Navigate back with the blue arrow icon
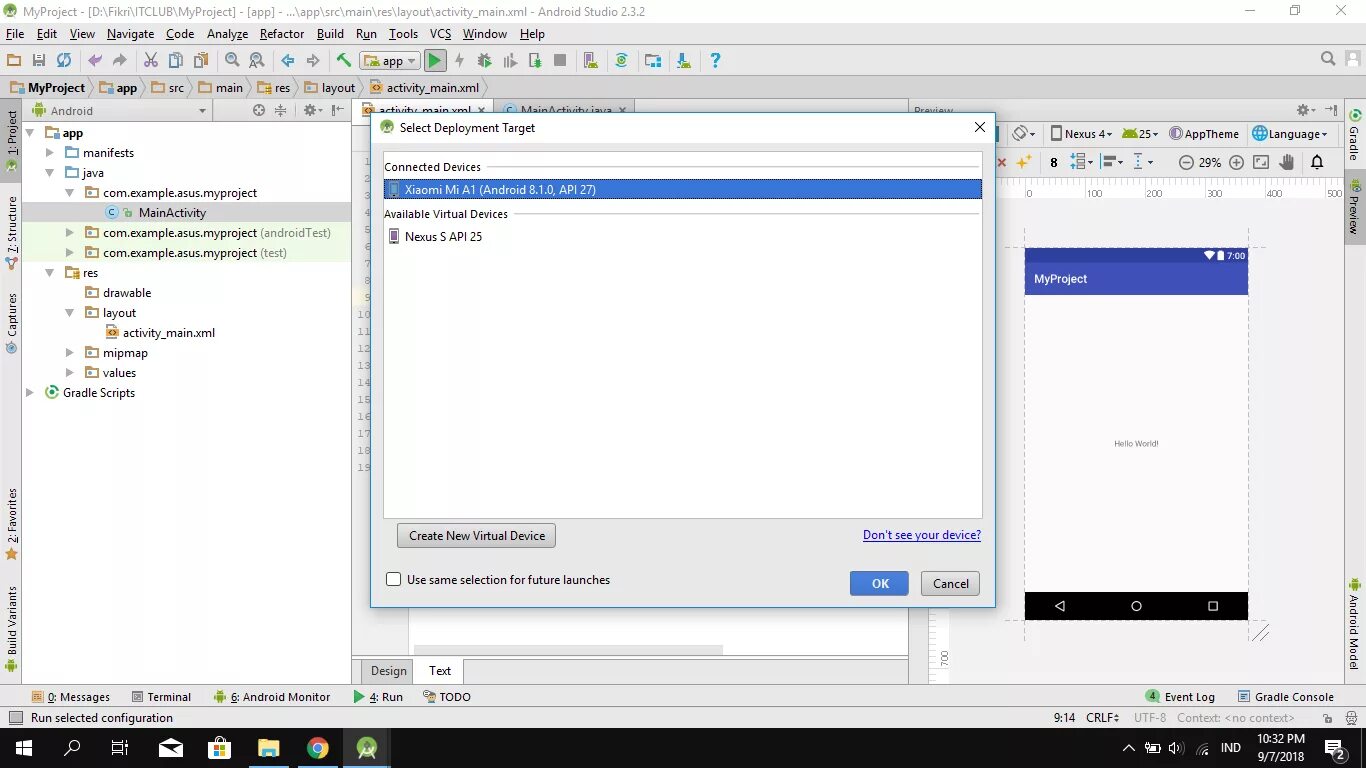 288,61
